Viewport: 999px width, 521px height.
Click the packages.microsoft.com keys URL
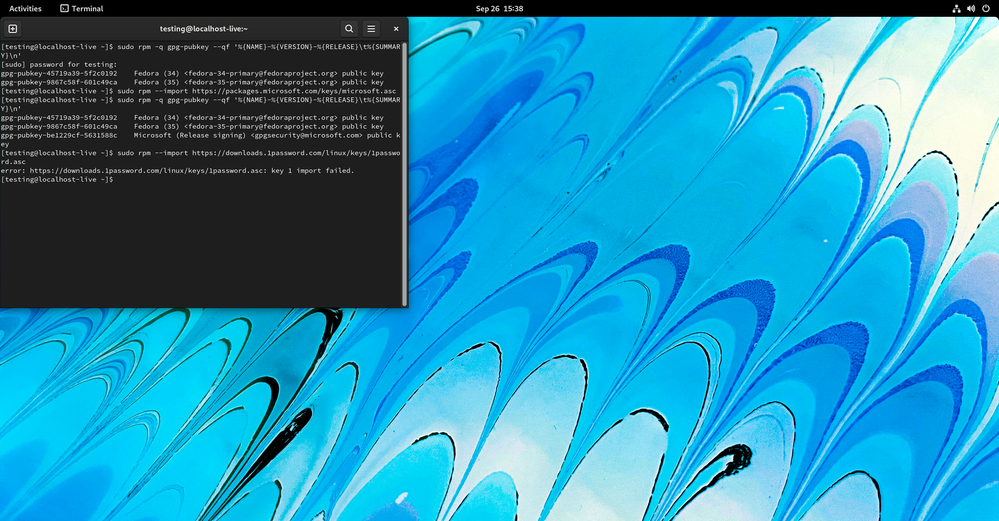294,91
